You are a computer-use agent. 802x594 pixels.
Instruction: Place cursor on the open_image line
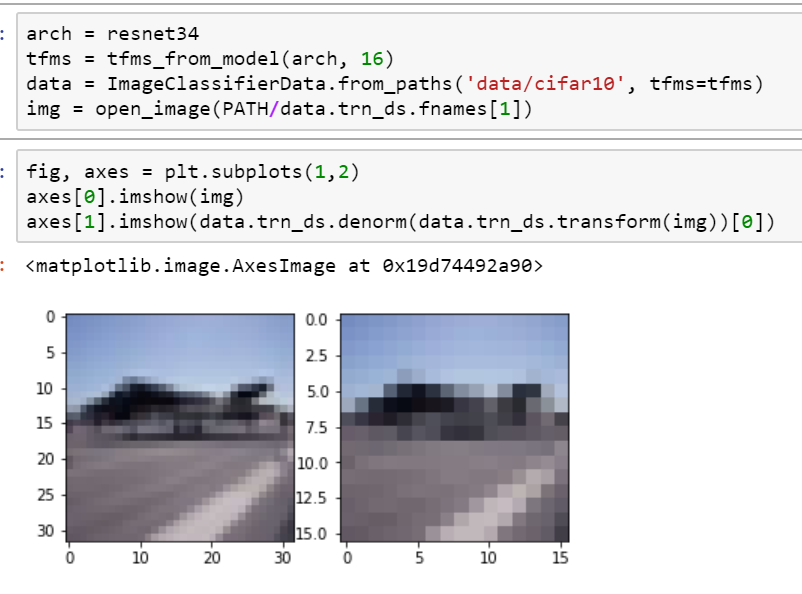(x=280, y=109)
